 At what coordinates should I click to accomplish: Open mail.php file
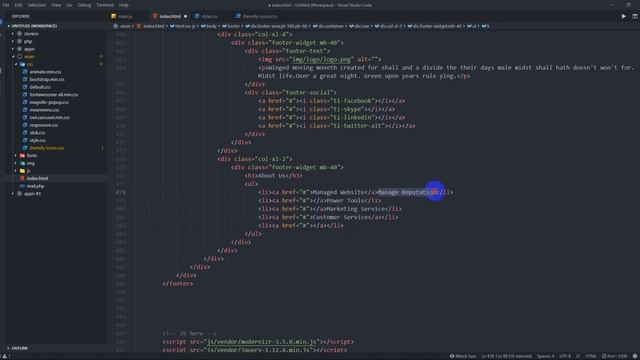(36, 186)
